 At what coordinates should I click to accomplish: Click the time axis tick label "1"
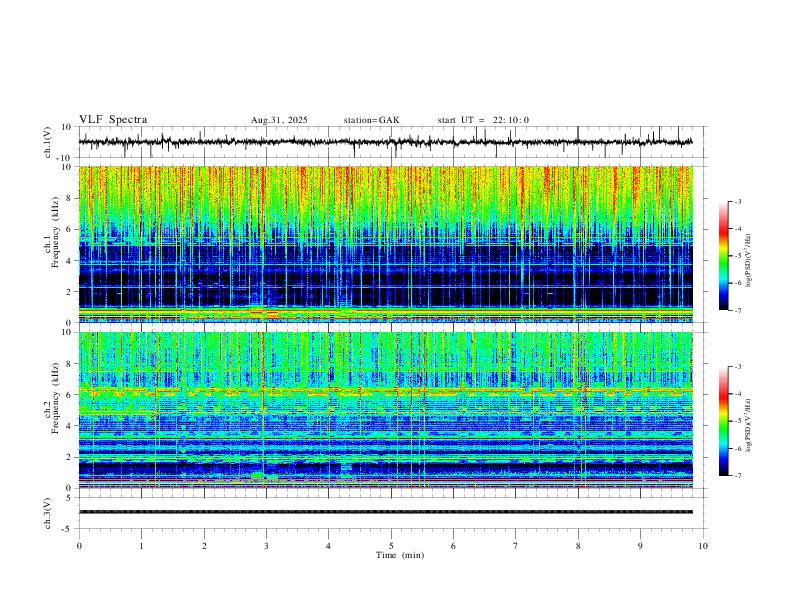click(141, 546)
